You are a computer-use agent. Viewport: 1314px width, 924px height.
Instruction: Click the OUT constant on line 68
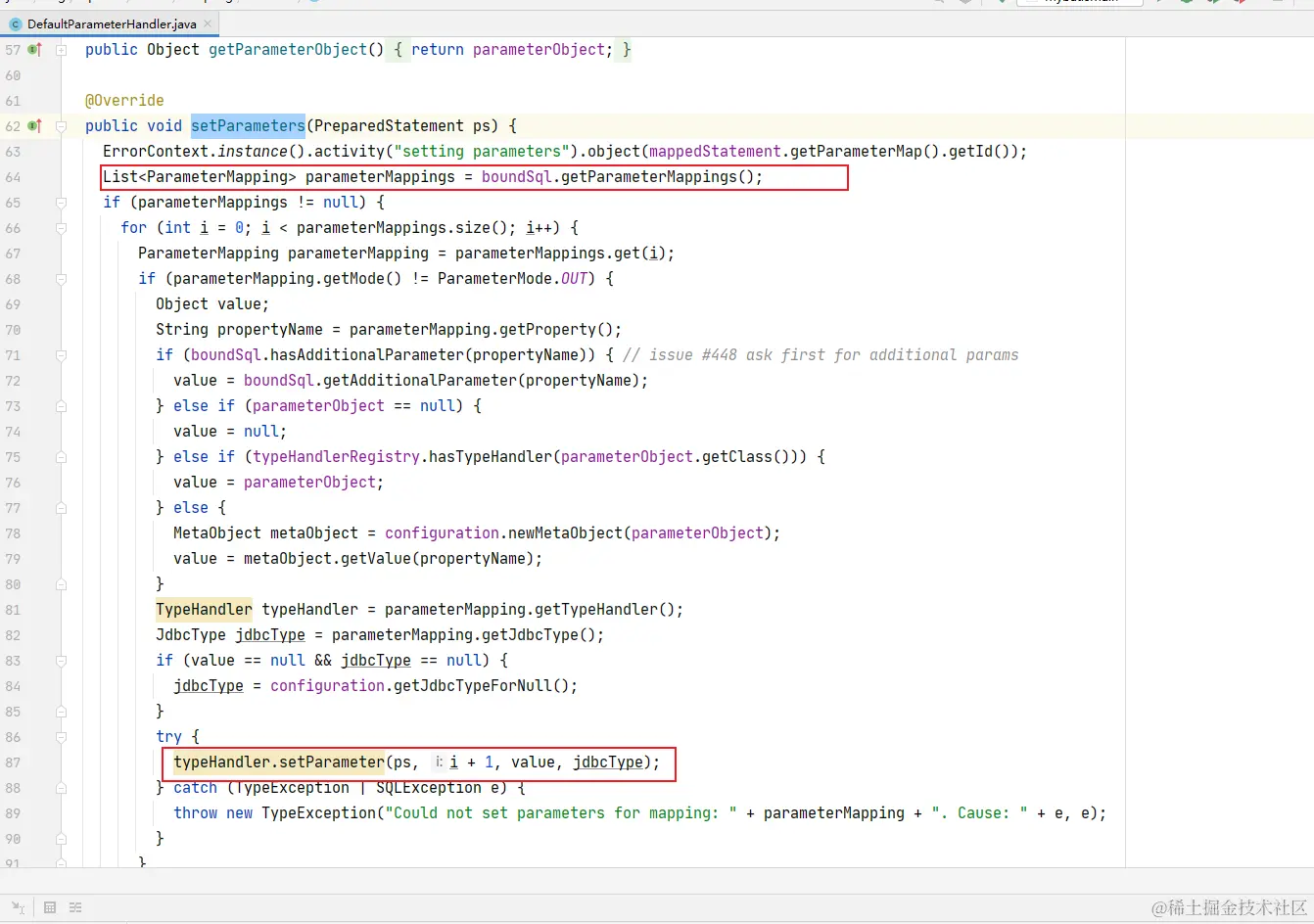(573, 278)
